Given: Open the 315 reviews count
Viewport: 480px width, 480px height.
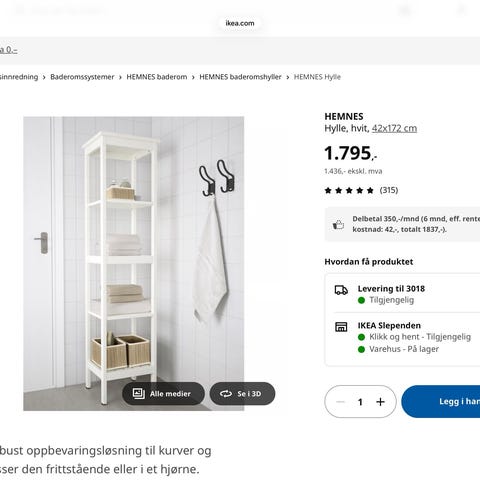Looking at the screenshot, I should (x=389, y=190).
